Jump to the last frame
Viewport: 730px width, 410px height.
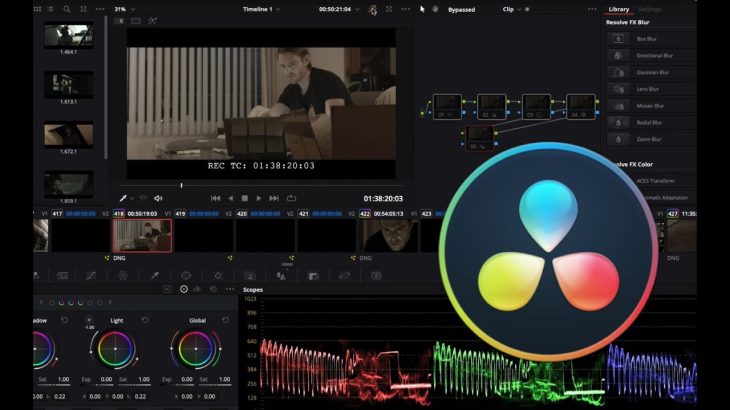click(x=274, y=198)
